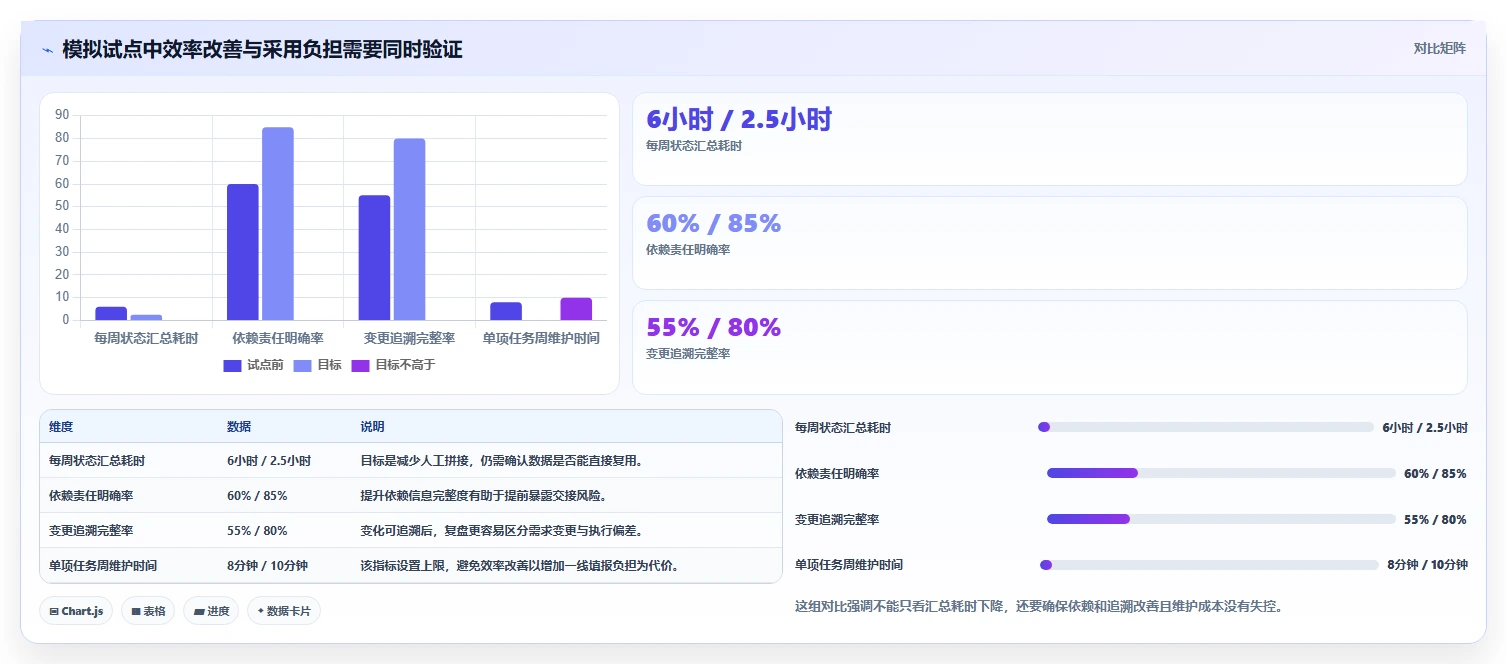Click table value 8分钟 / 10分钟
The height and width of the screenshot is (664, 1507).
[x=267, y=566]
